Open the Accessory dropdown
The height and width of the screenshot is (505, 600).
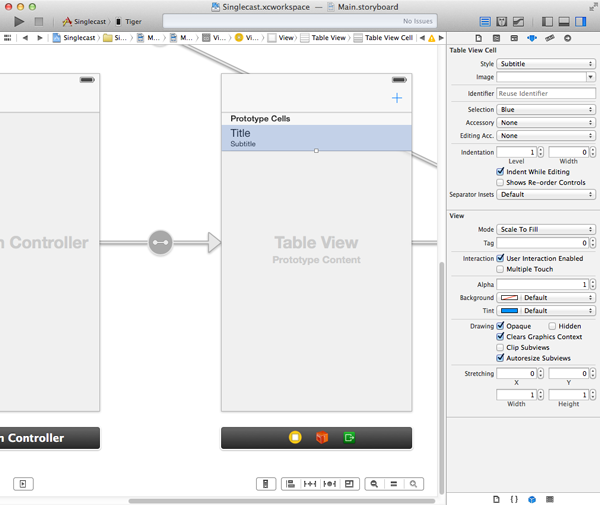coord(546,123)
